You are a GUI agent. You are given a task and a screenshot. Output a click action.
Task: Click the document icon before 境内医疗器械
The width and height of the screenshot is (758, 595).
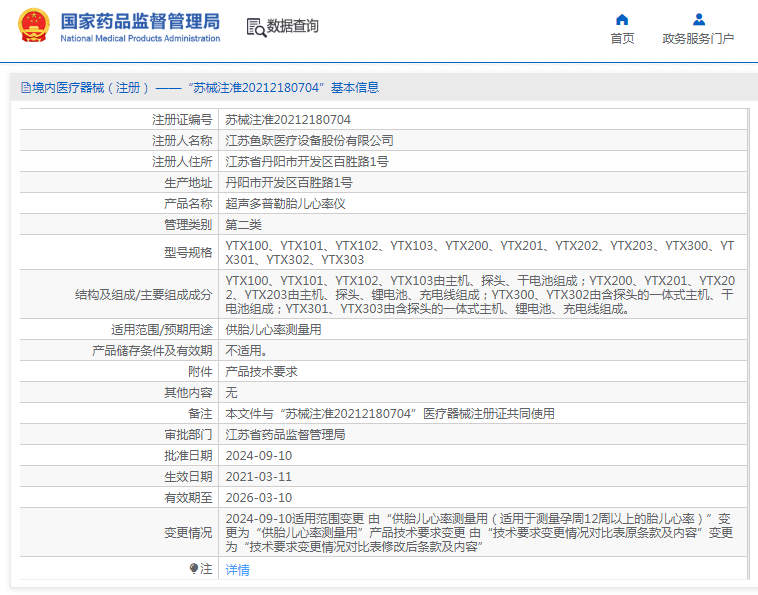click(26, 87)
